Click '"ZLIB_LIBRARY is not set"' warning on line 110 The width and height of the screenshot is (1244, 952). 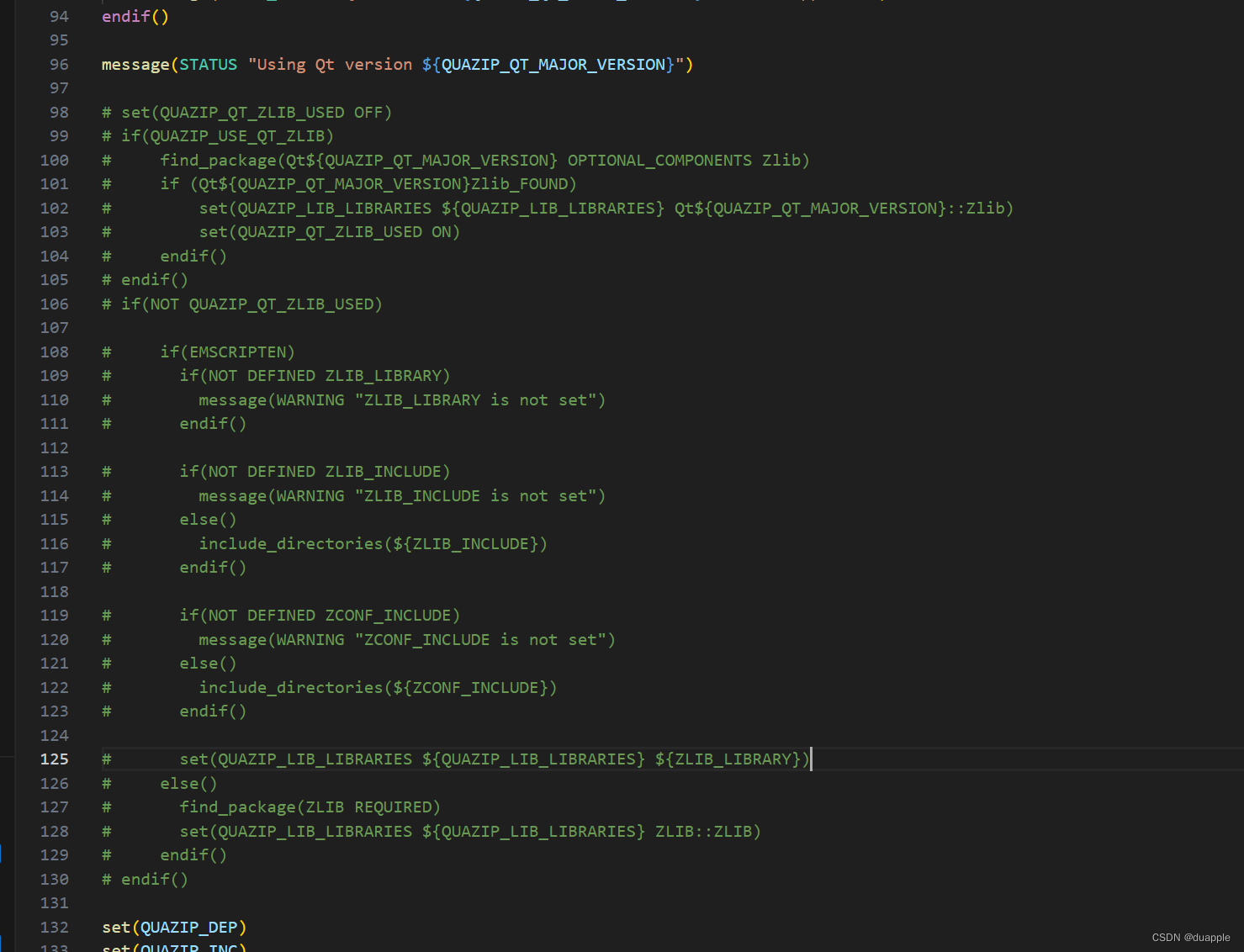(476, 400)
